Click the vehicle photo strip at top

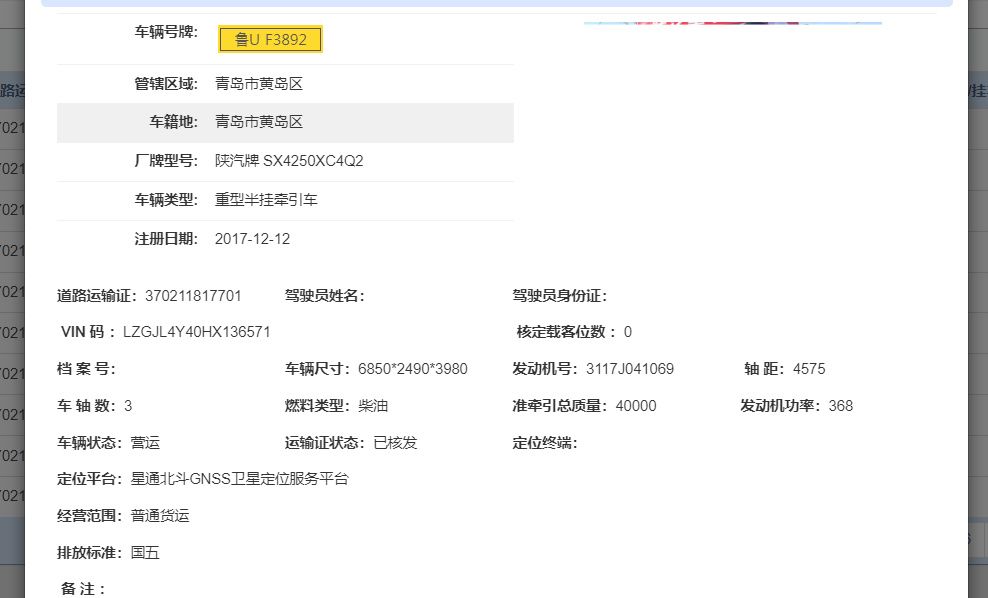[x=732, y=20]
